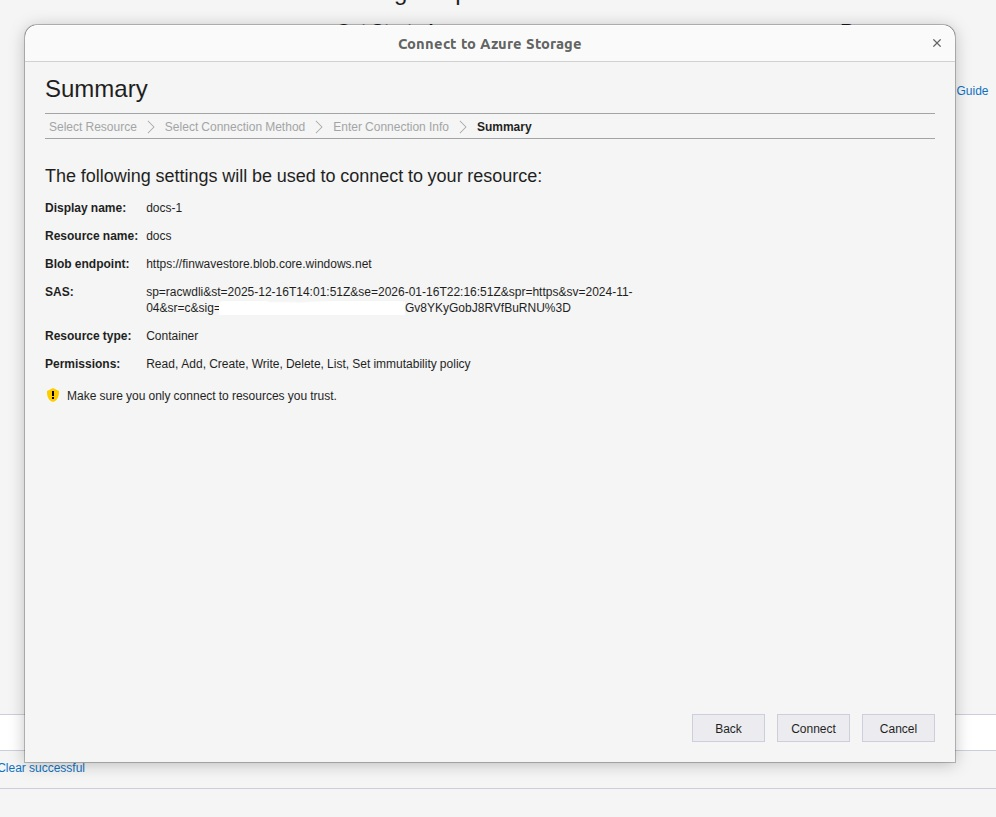Viewport: 996px width, 817px height.
Task: Click the Clear successful link
Action: 42,767
